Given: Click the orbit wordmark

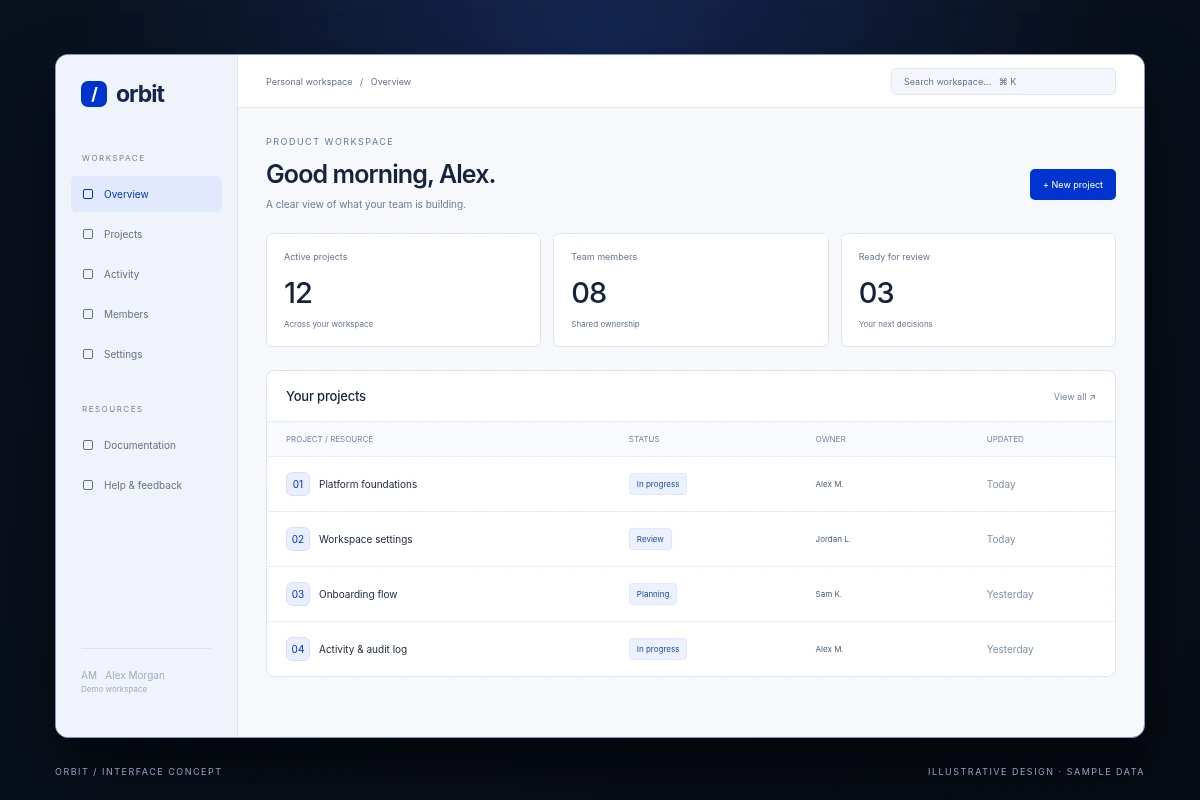Looking at the screenshot, I should click(140, 94).
